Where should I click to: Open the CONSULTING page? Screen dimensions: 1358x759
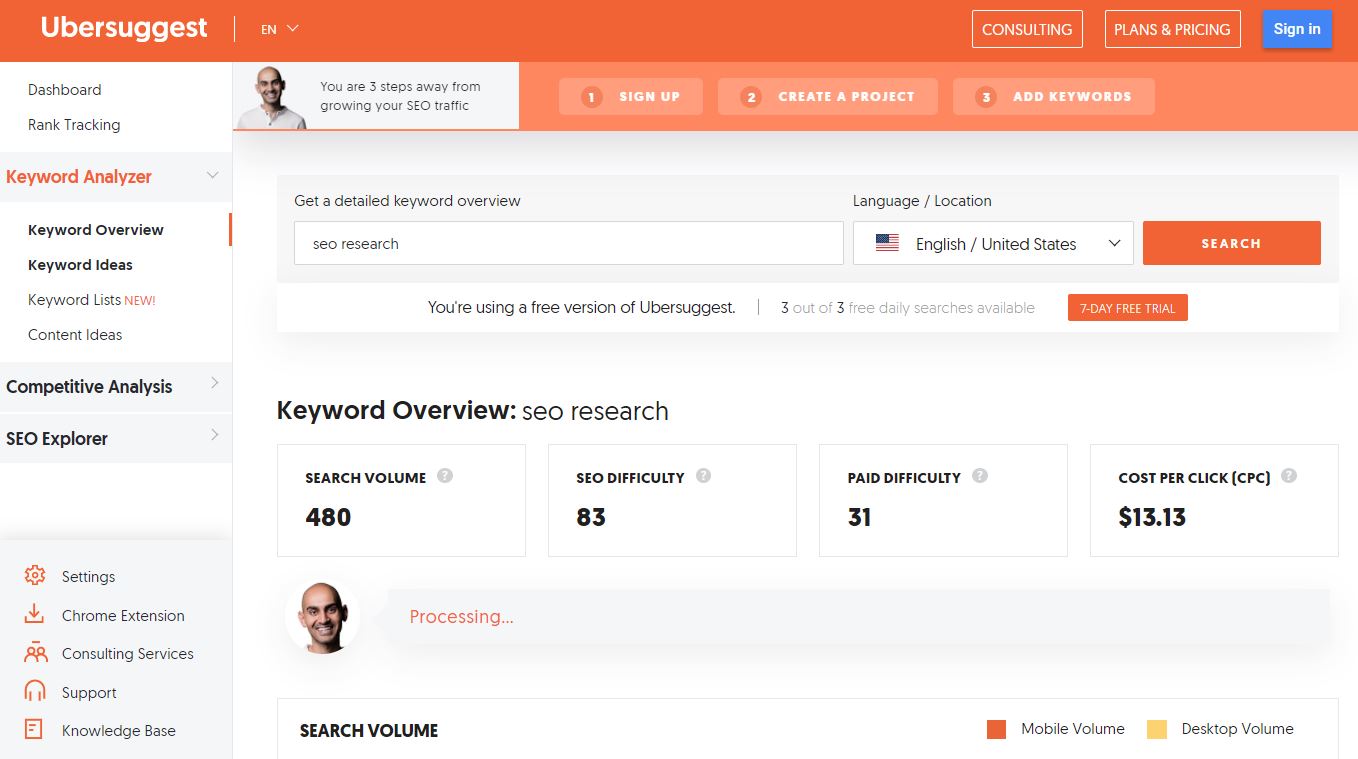[x=1027, y=29]
